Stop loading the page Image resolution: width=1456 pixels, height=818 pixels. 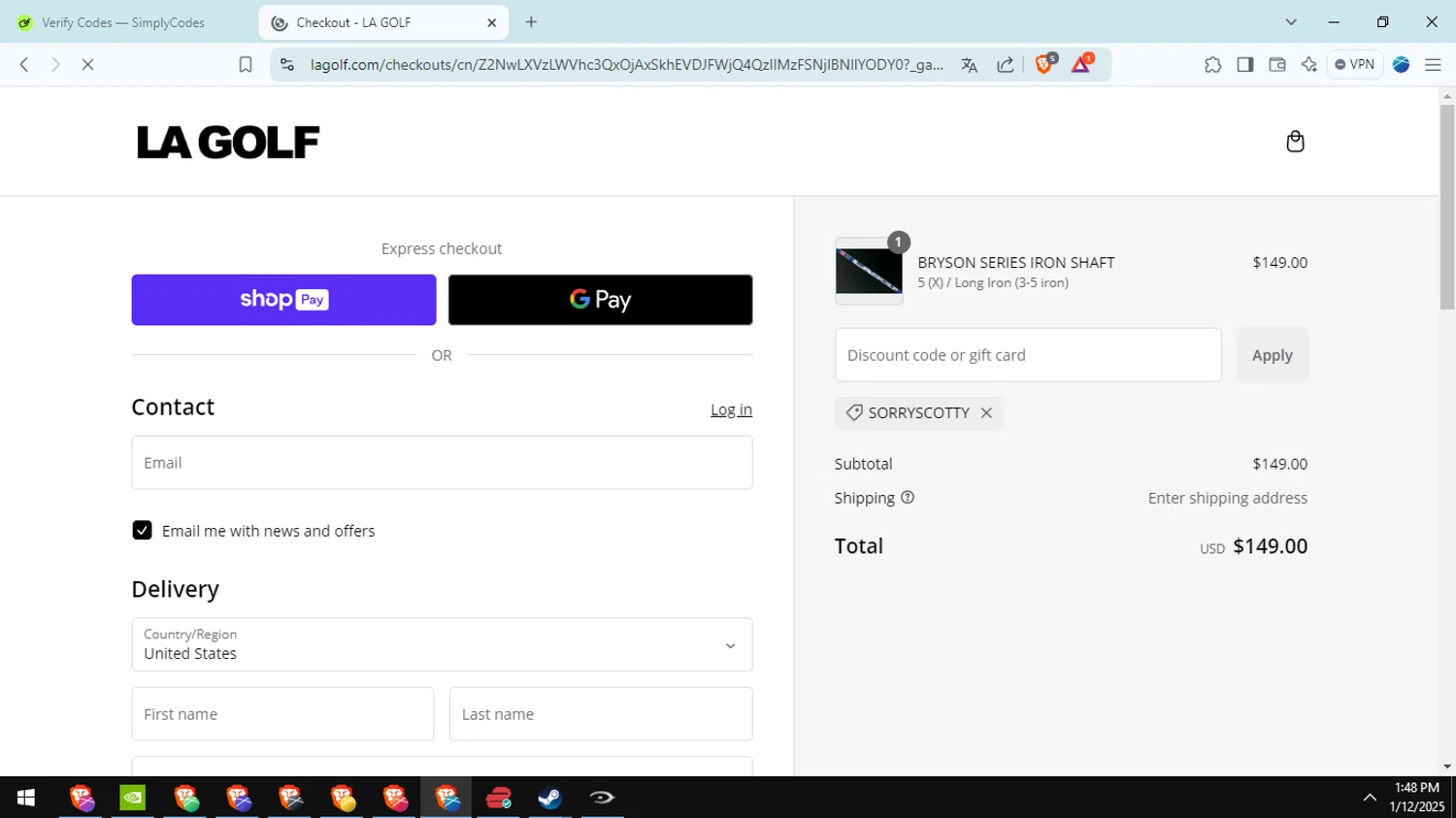click(87, 64)
